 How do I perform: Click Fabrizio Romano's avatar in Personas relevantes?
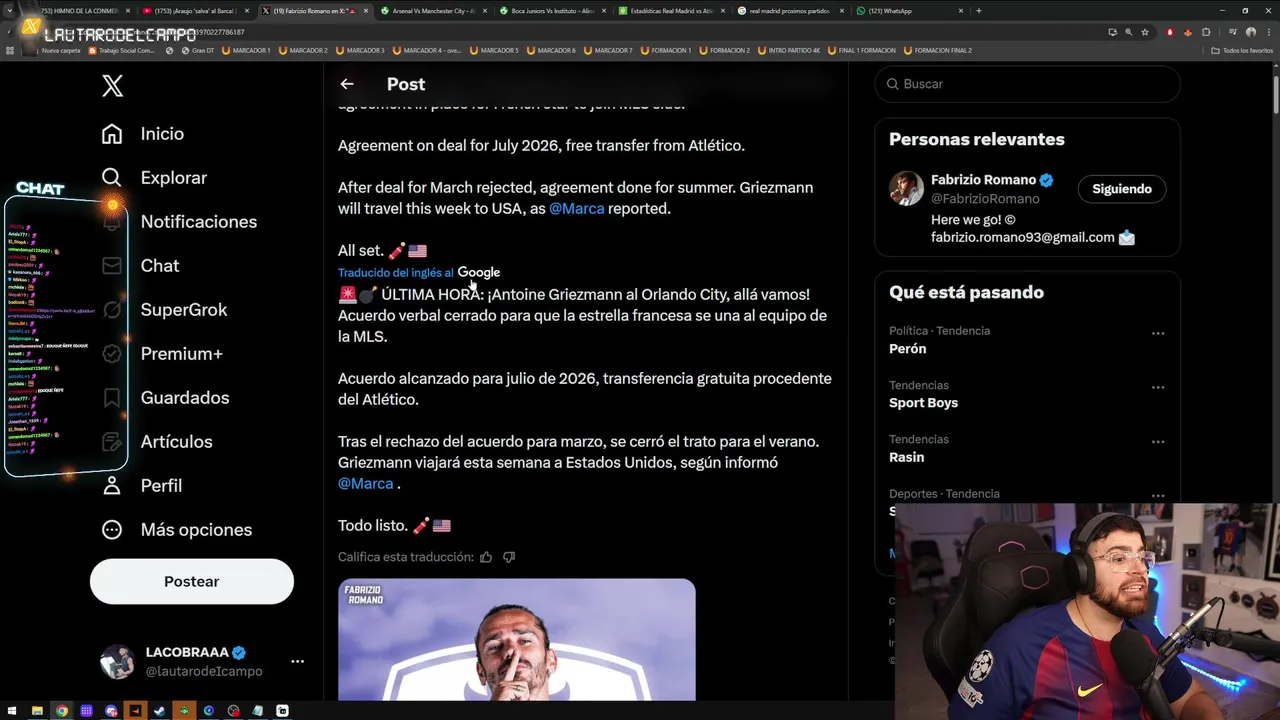coord(906,188)
